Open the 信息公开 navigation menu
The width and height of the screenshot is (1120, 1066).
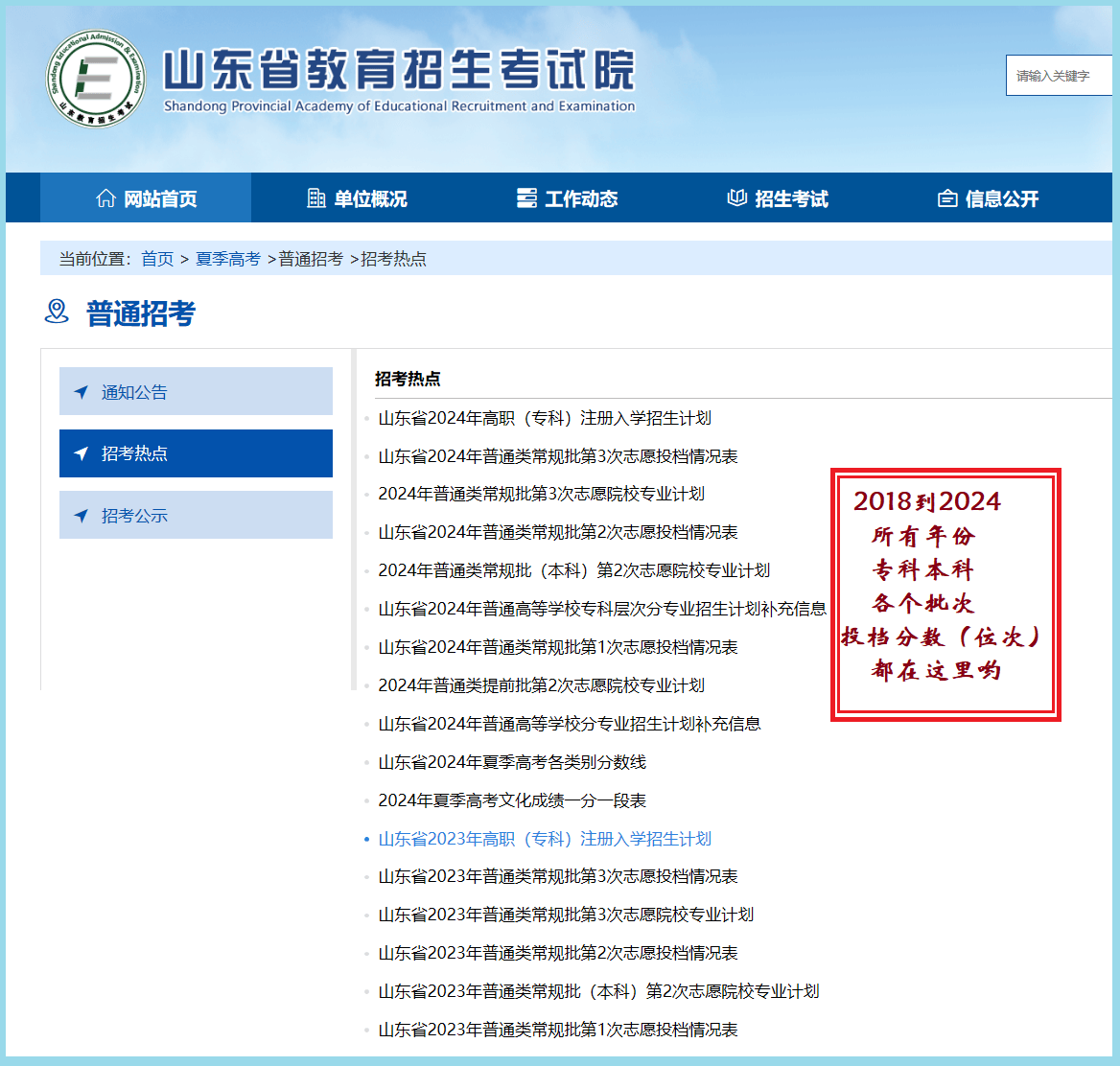coord(988,197)
